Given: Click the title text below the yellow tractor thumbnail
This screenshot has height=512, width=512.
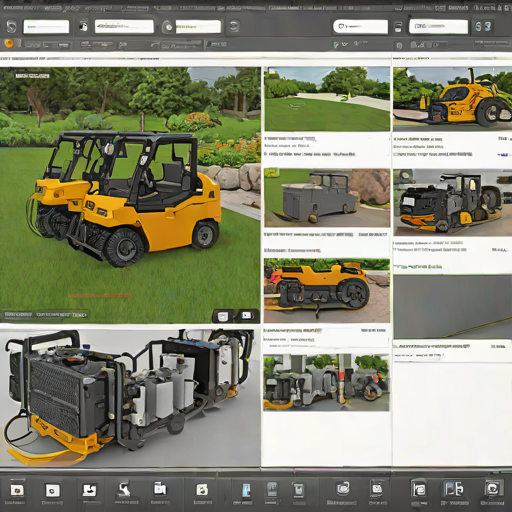Looking at the screenshot, I should pos(418,139).
